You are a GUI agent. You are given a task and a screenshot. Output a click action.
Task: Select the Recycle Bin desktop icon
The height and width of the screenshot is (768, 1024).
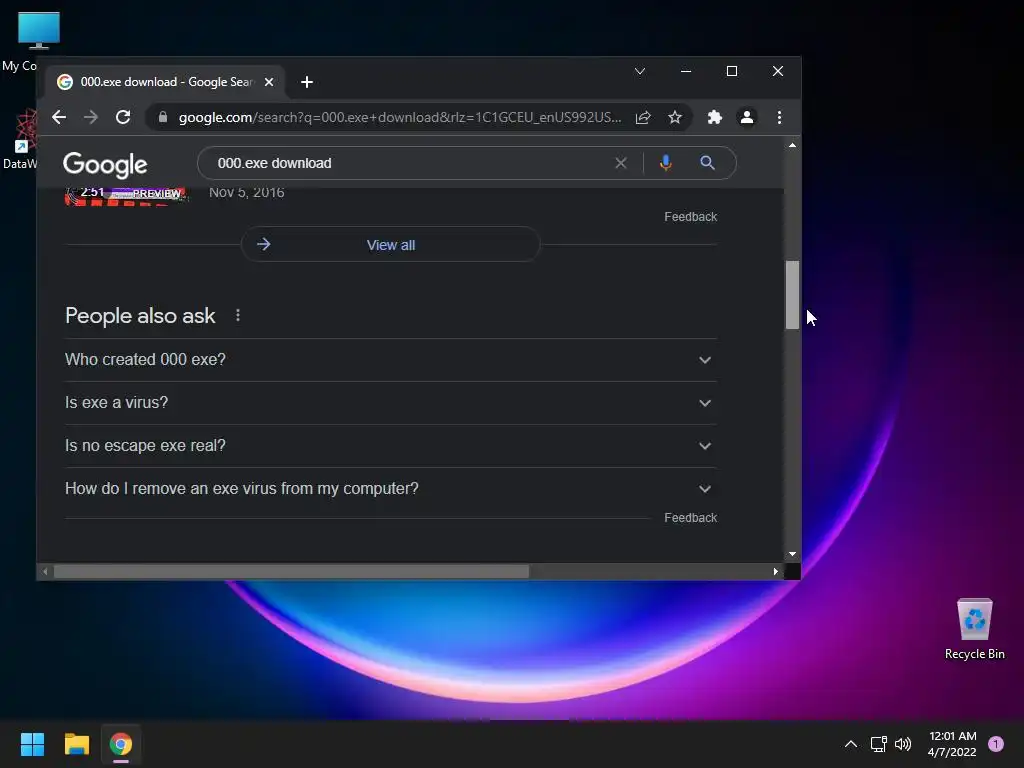[x=974, y=630]
